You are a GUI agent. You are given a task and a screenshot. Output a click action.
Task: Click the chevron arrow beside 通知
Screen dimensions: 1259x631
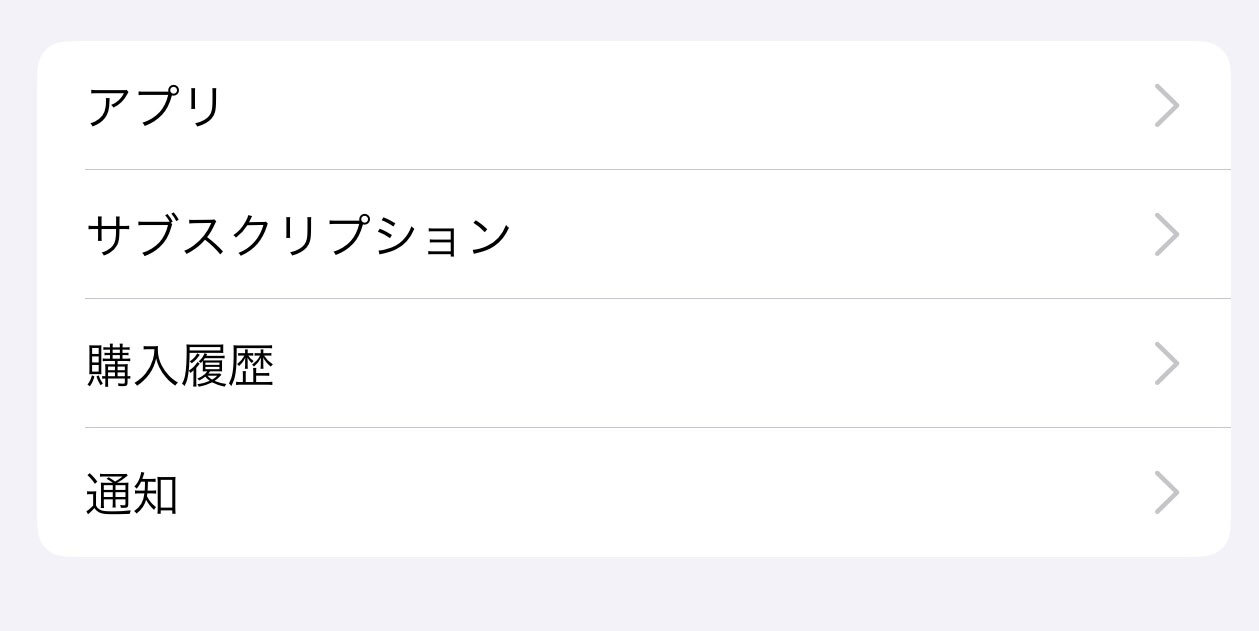[1166, 493]
